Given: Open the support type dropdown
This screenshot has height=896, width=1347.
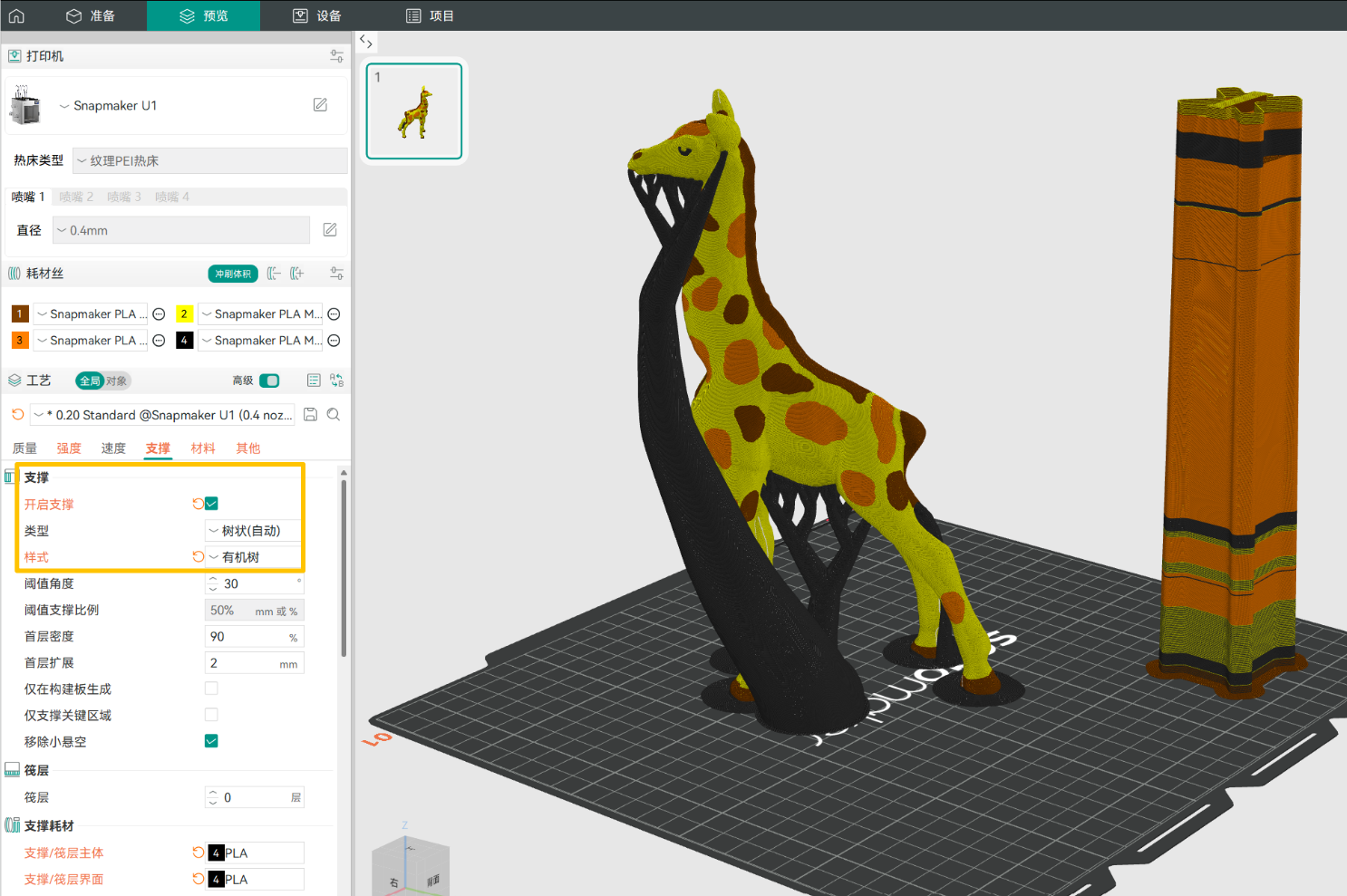Looking at the screenshot, I should [254, 531].
